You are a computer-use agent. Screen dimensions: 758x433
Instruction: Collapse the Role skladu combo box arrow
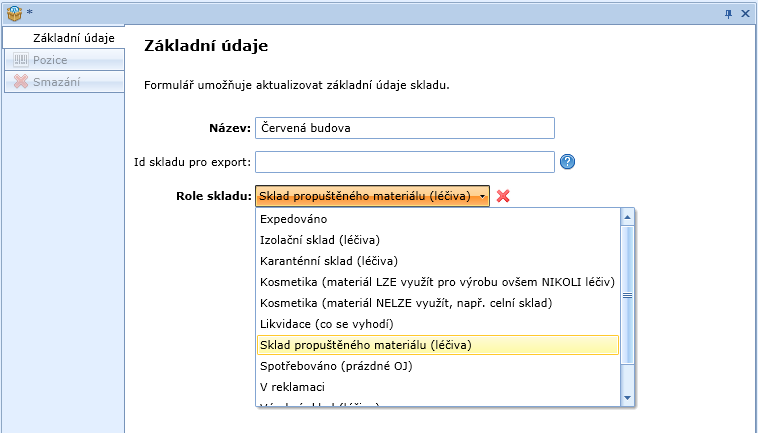coord(482,196)
